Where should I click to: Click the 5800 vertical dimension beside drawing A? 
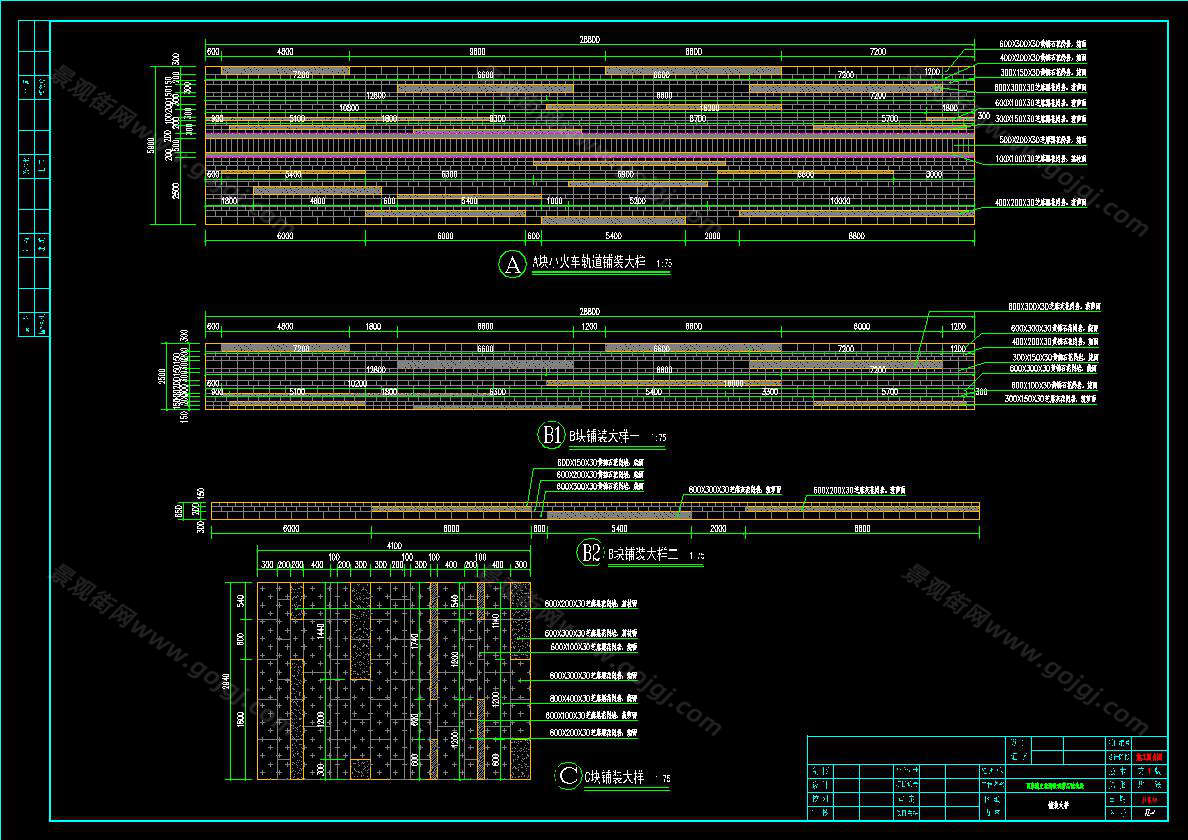point(151,145)
